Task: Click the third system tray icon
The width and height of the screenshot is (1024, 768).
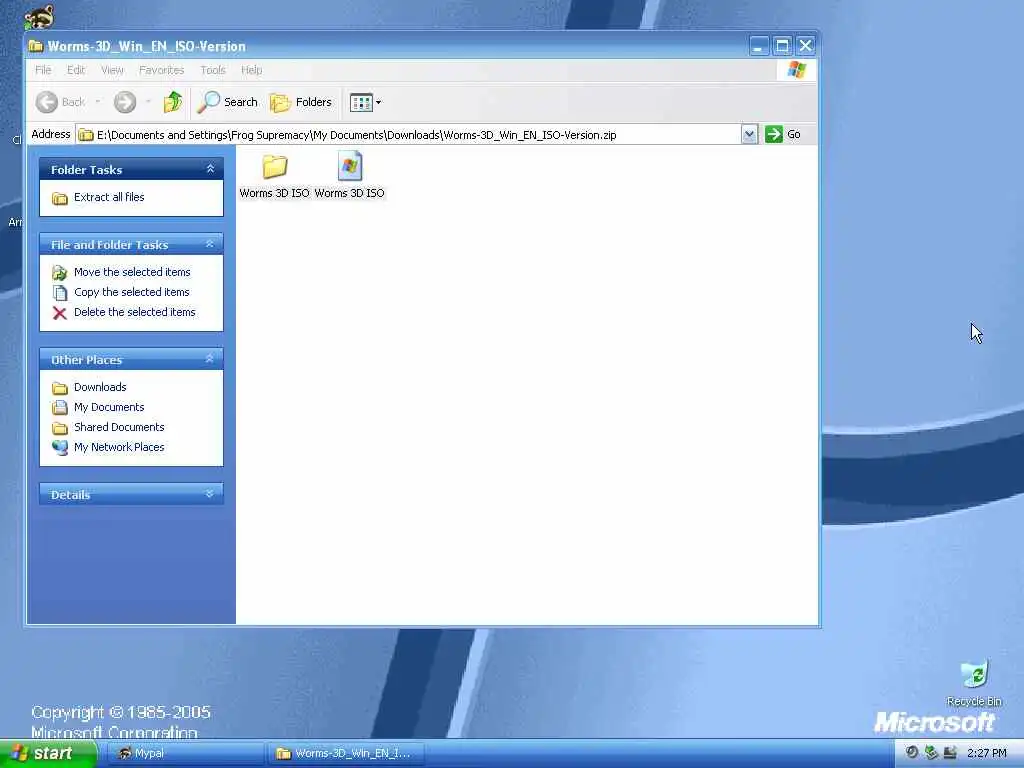Action: click(x=950, y=753)
